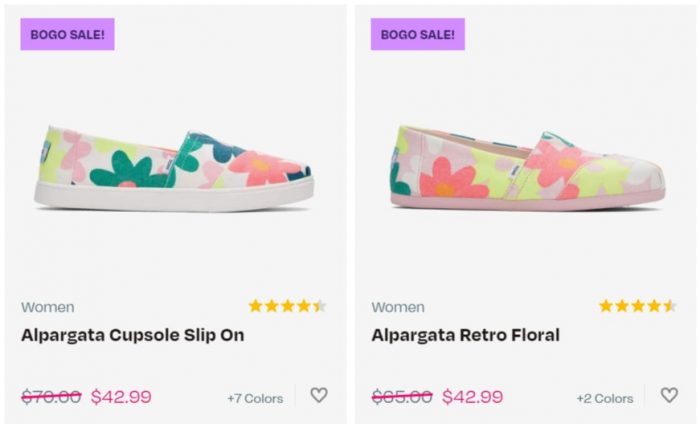The width and height of the screenshot is (700, 424).
Task: Click the $42.99 sale price under Cupsole Slip On
Action: [121, 396]
